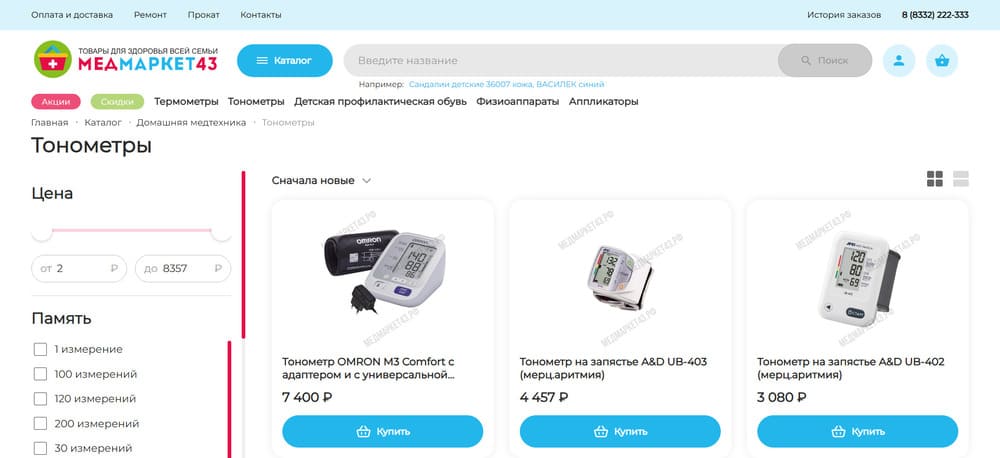1000x458 pixels.
Task: Go to 'Домашняя медтехника' breadcrumb
Action: coord(191,122)
